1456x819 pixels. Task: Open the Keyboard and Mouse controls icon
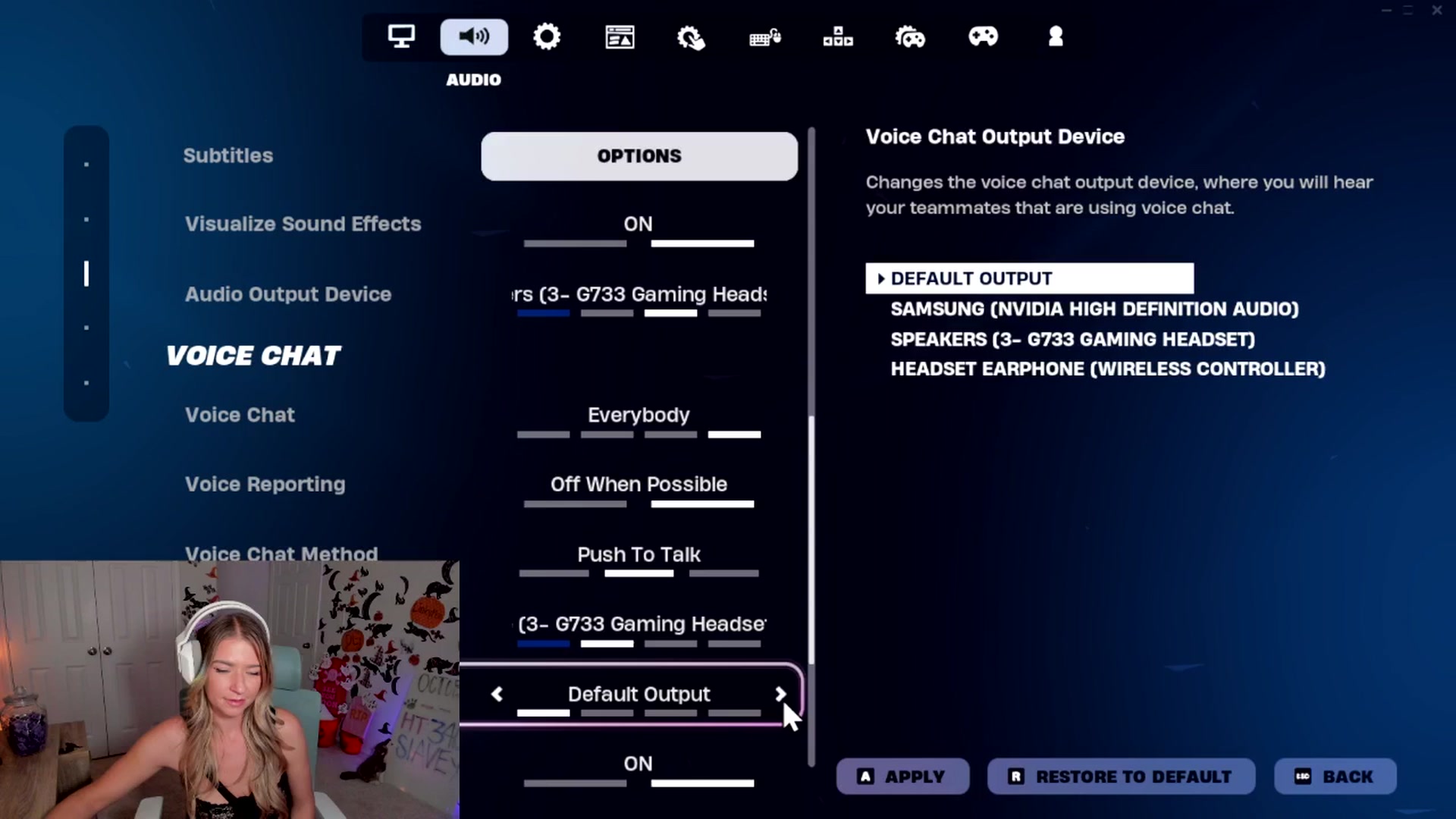tap(765, 37)
